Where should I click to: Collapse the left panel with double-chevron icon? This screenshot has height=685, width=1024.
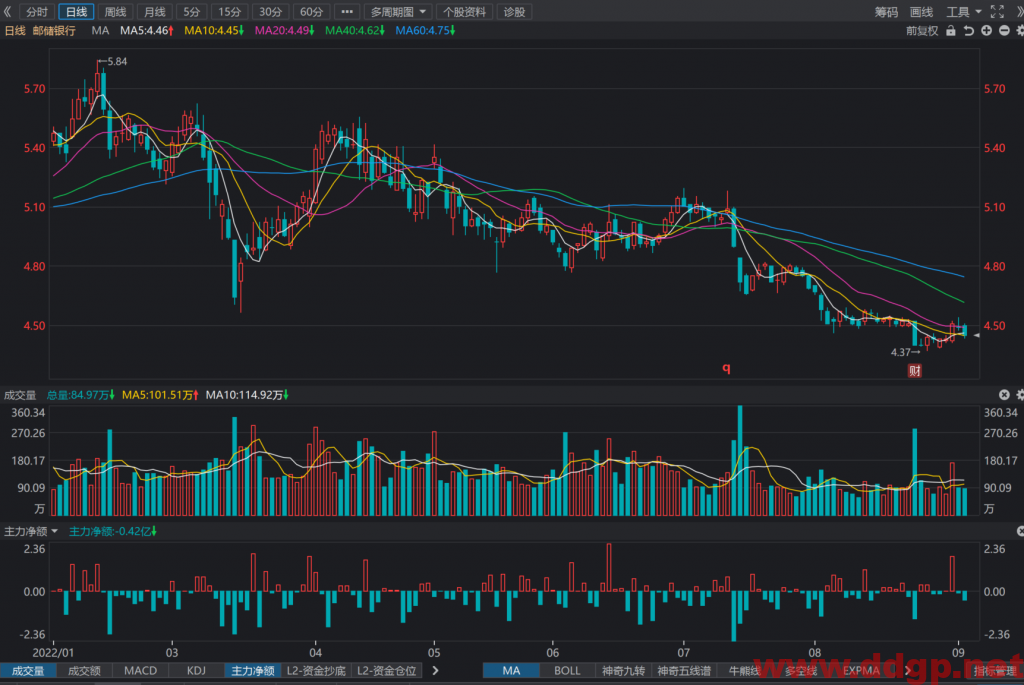tap(8, 12)
